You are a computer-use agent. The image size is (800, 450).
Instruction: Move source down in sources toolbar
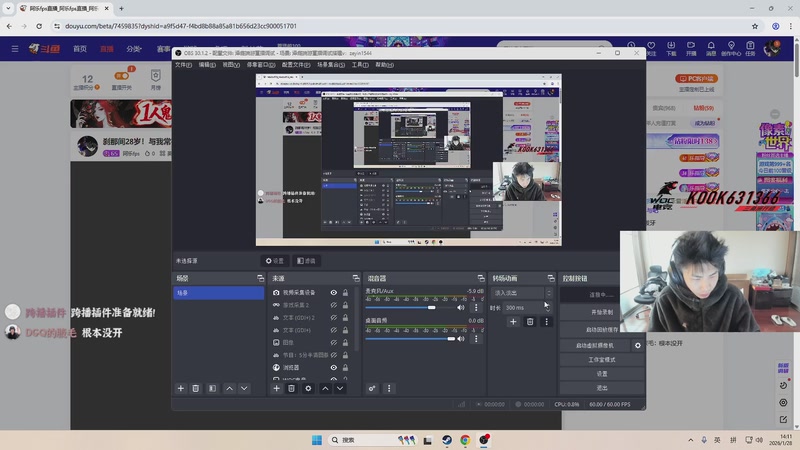(340, 389)
